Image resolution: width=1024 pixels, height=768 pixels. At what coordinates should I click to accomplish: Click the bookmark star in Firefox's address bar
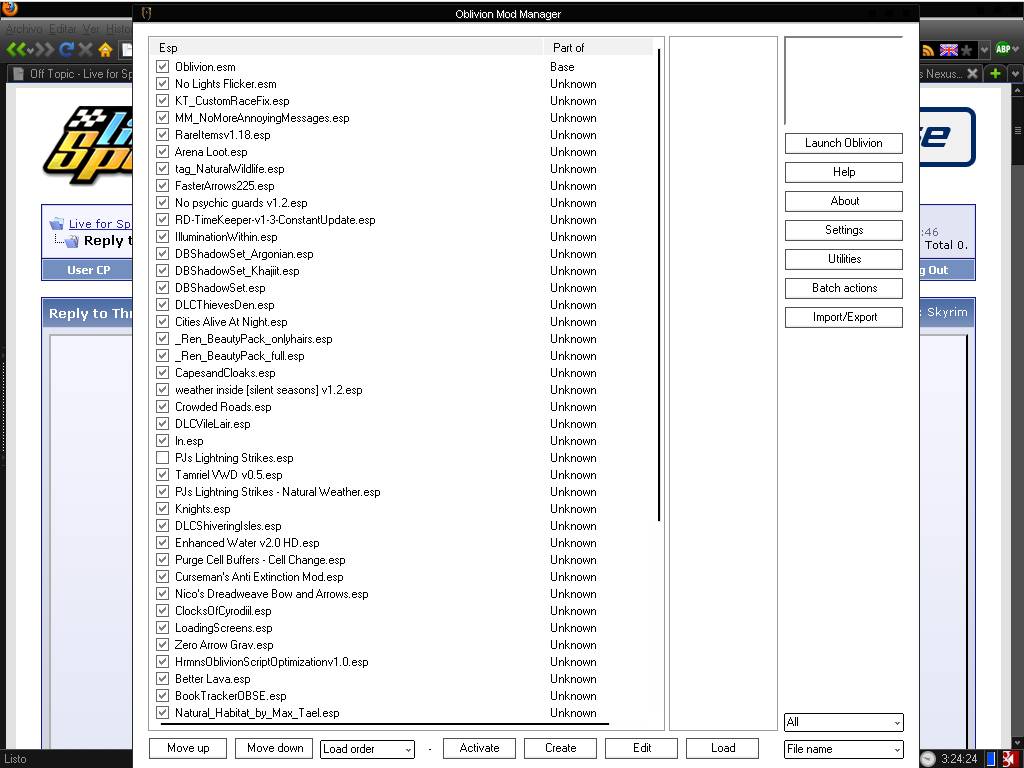(966, 50)
